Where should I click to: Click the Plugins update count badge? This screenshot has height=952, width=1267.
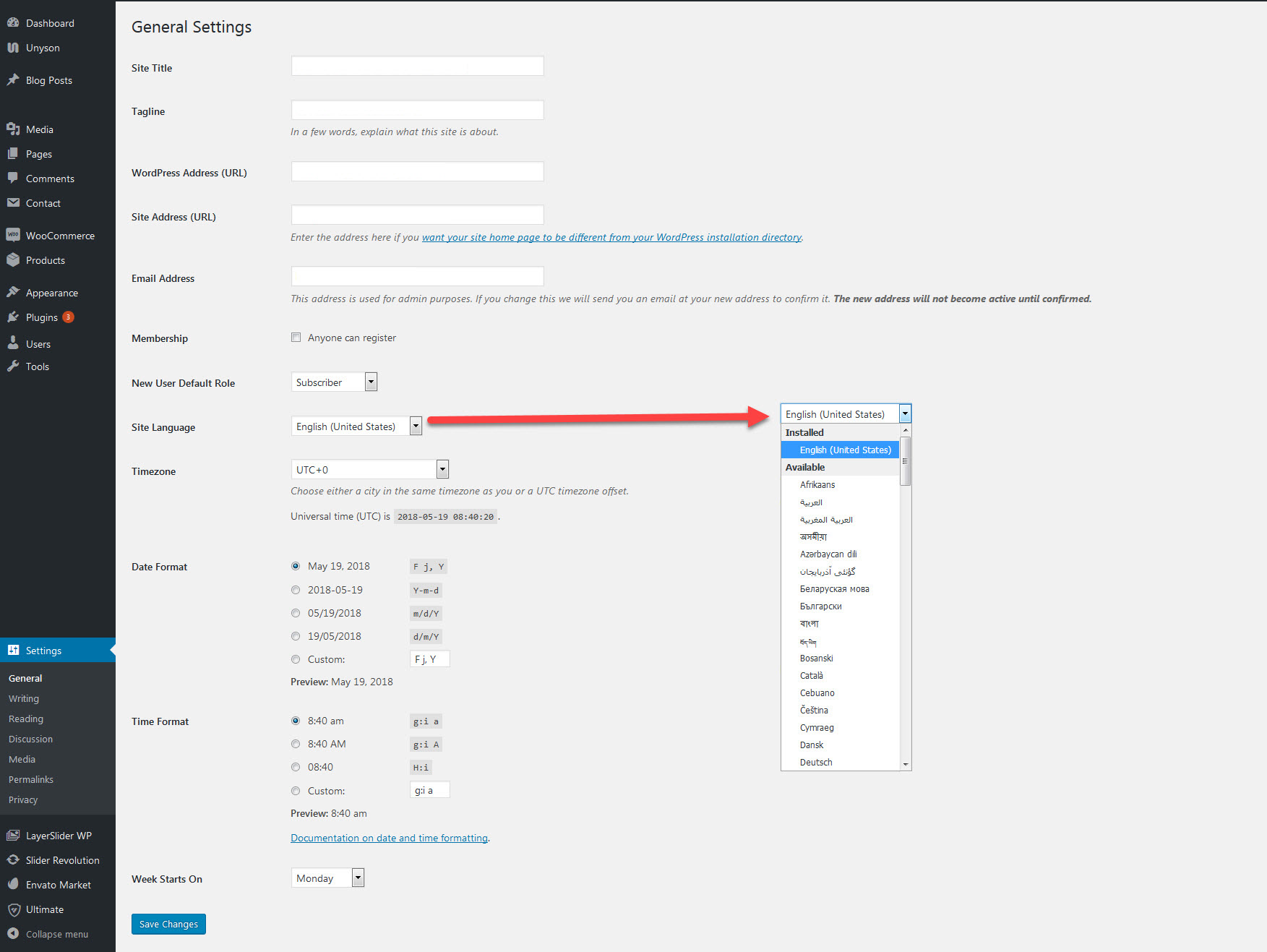68,317
